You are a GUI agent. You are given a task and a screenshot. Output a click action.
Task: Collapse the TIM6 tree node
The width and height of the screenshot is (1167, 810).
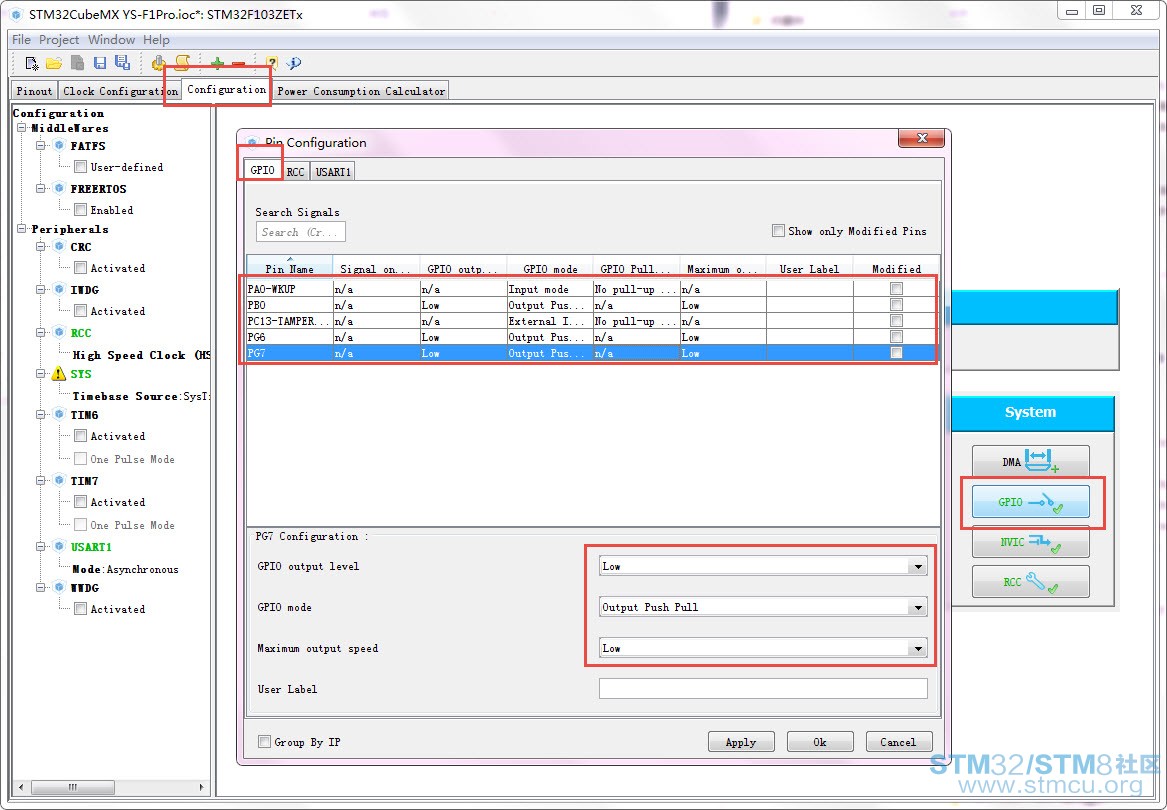(42, 415)
